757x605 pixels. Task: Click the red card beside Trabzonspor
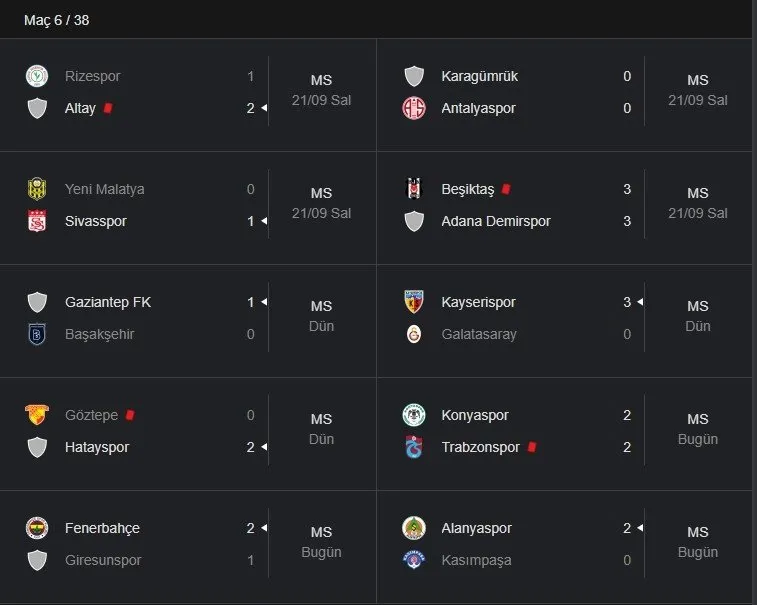(532, 447)
